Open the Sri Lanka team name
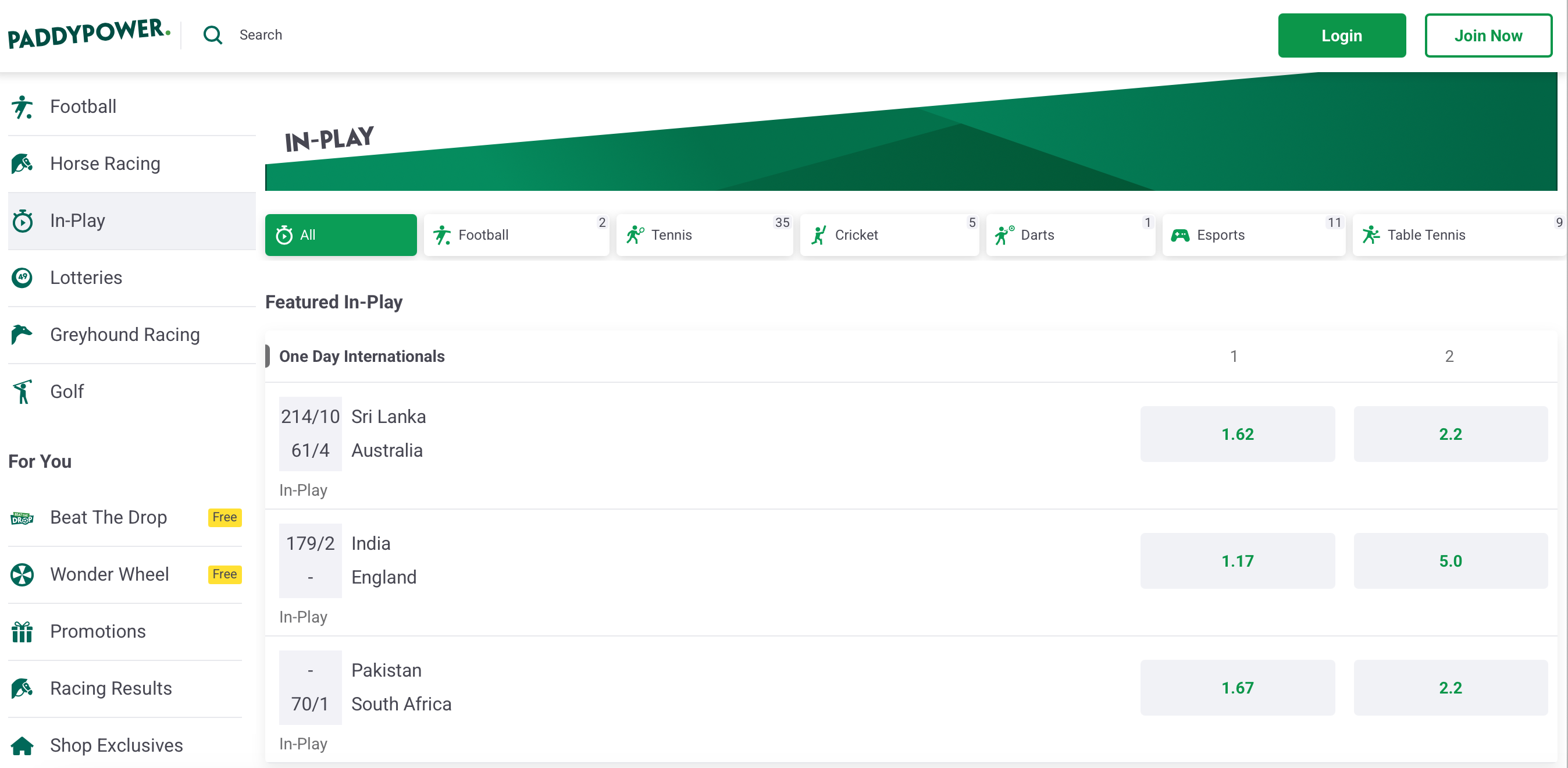 pyautogui.click(x=389, y=417)
